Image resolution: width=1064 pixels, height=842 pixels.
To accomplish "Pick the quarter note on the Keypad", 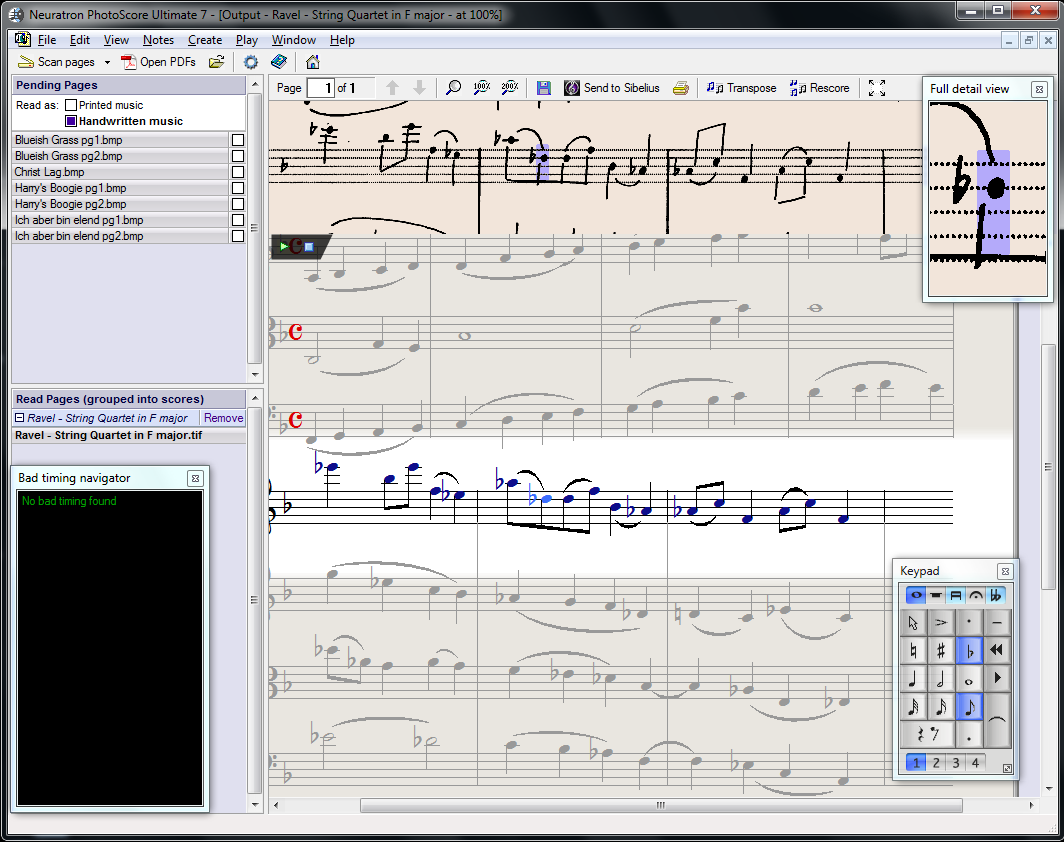I will click(913, 679).
